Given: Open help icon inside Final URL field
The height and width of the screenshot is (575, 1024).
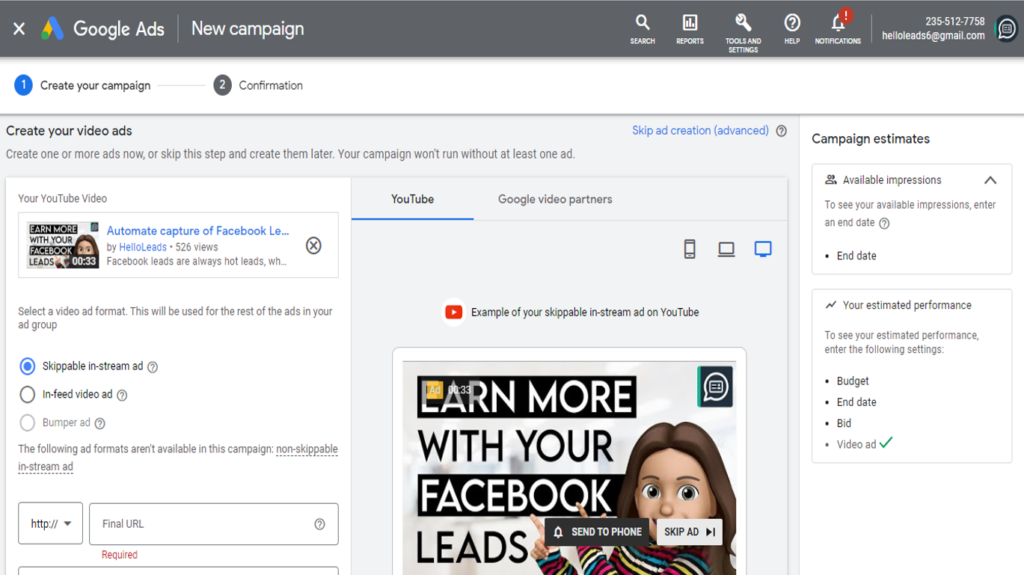Looking at the screenshot, I should [x=319, y=524].
